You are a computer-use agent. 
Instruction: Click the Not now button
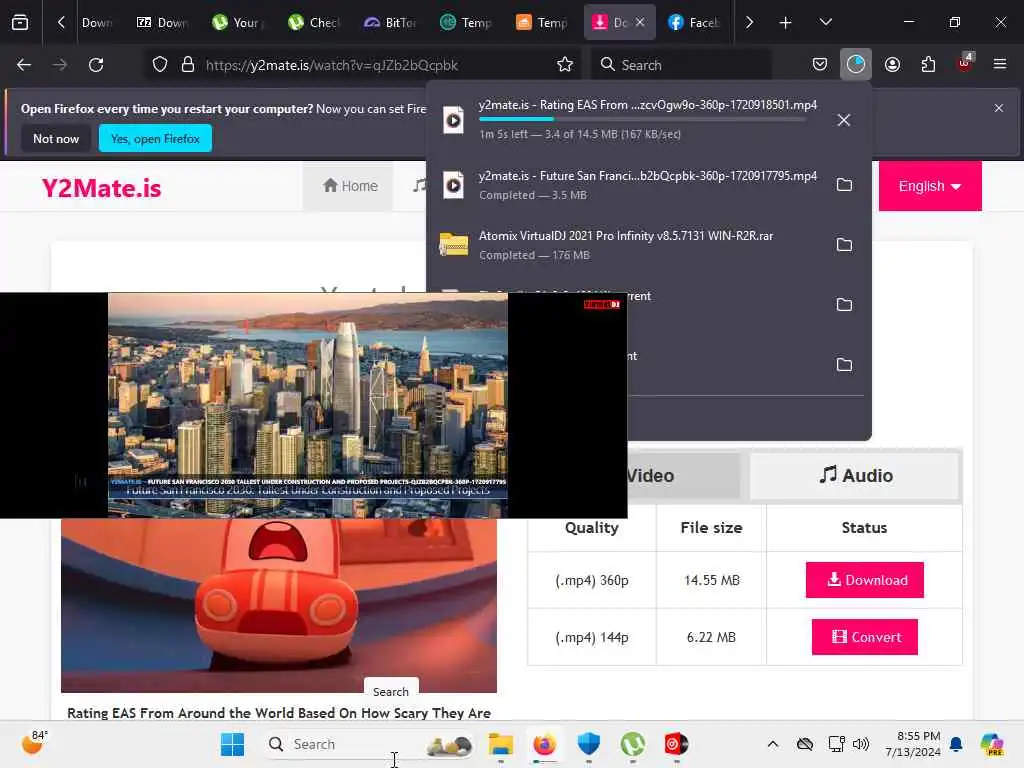pyautogui.click(x=56, y=138)
